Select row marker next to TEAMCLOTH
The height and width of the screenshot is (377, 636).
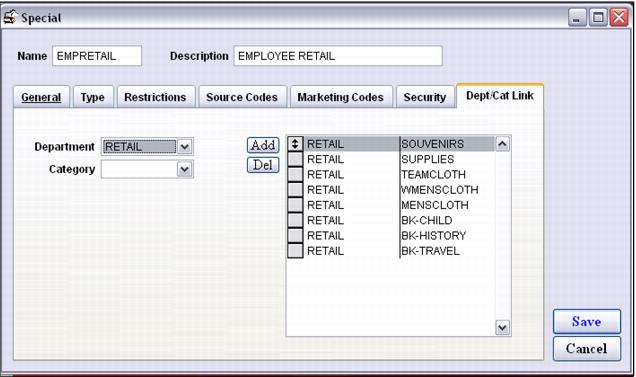click(295, 174)
